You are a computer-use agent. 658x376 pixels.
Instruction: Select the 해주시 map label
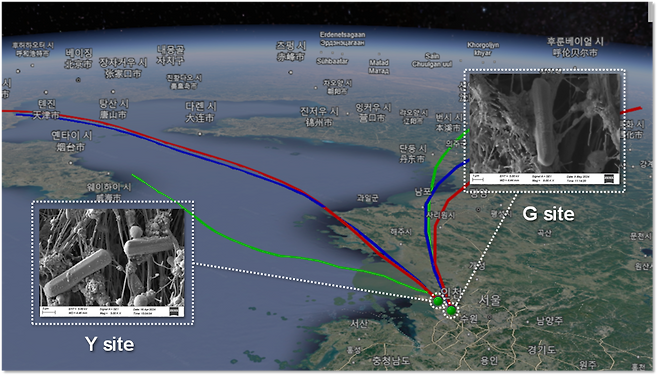click(x=401, y=231)
